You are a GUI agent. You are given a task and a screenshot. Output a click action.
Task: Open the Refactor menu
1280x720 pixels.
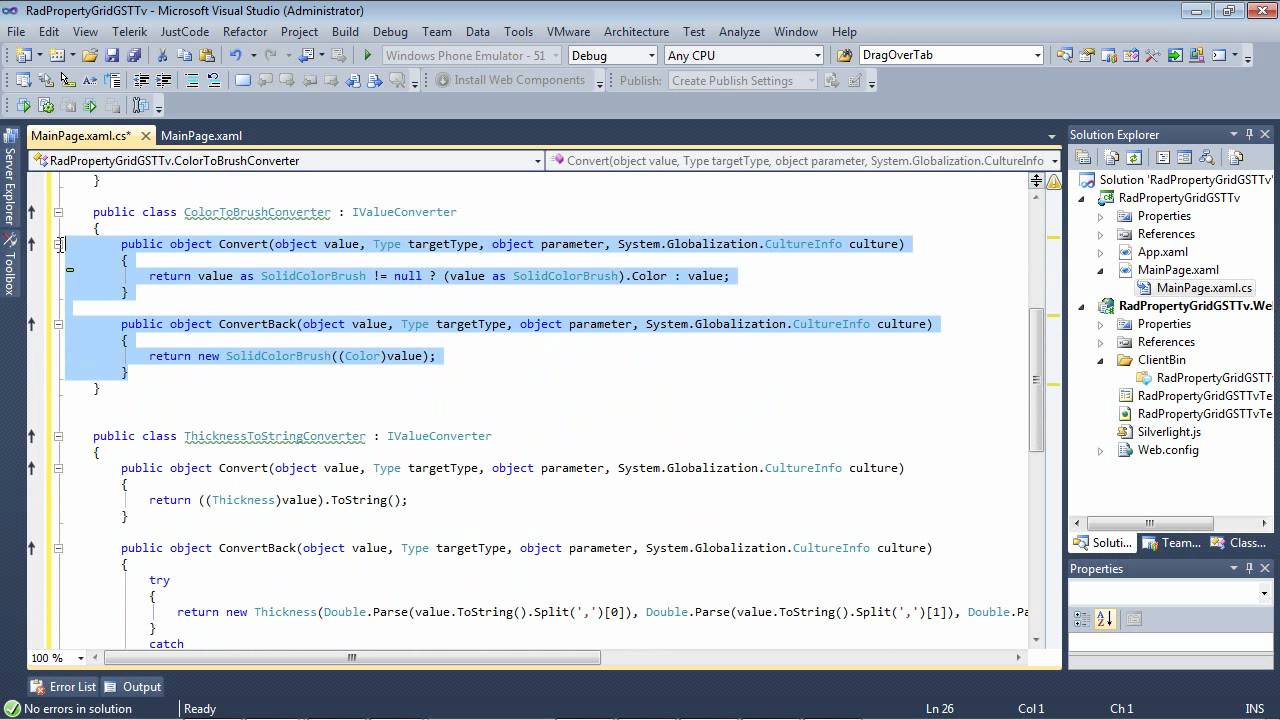(x=245, y=31)
